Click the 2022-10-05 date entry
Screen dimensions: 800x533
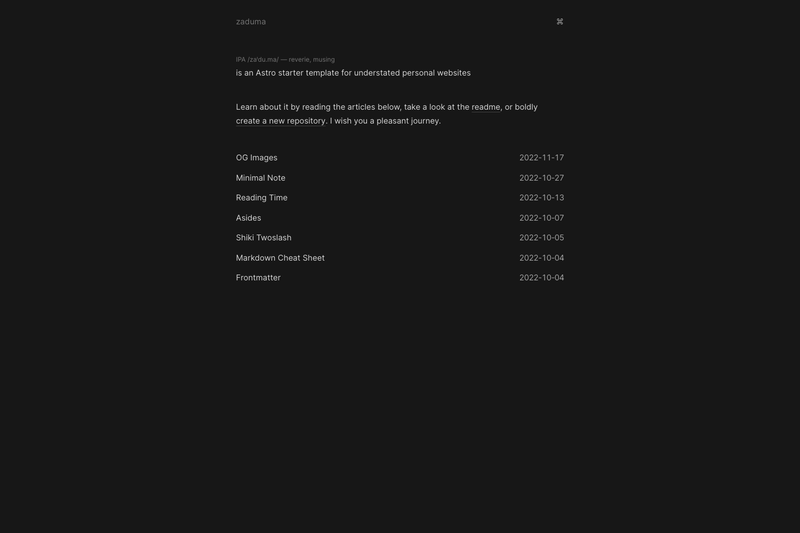pos(541,238)
